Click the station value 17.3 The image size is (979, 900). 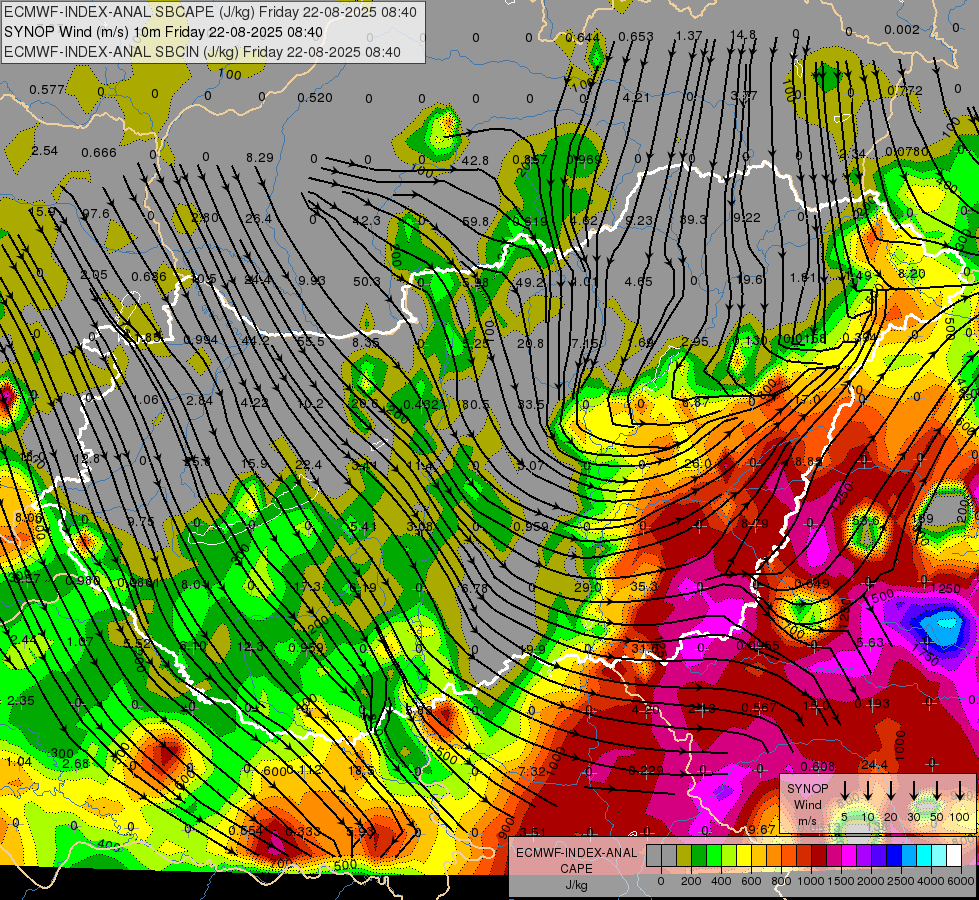click(307, 587)
